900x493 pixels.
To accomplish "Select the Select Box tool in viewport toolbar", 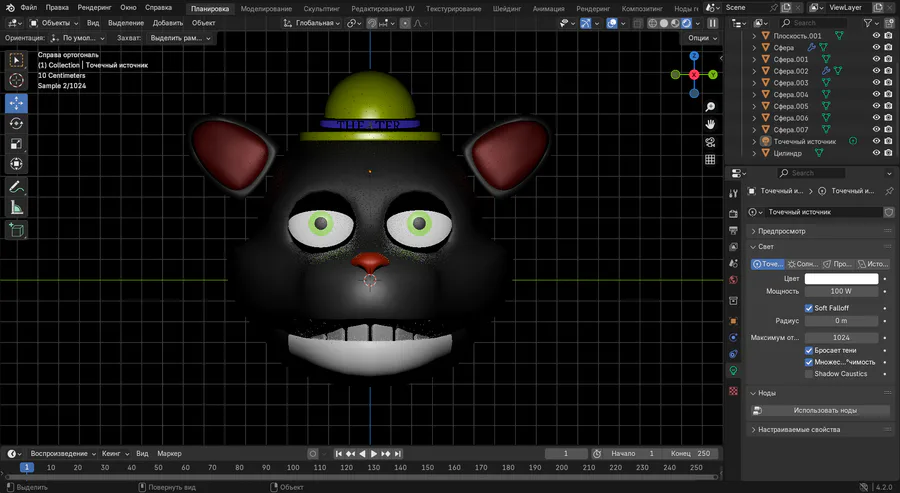I will (16, 60).
